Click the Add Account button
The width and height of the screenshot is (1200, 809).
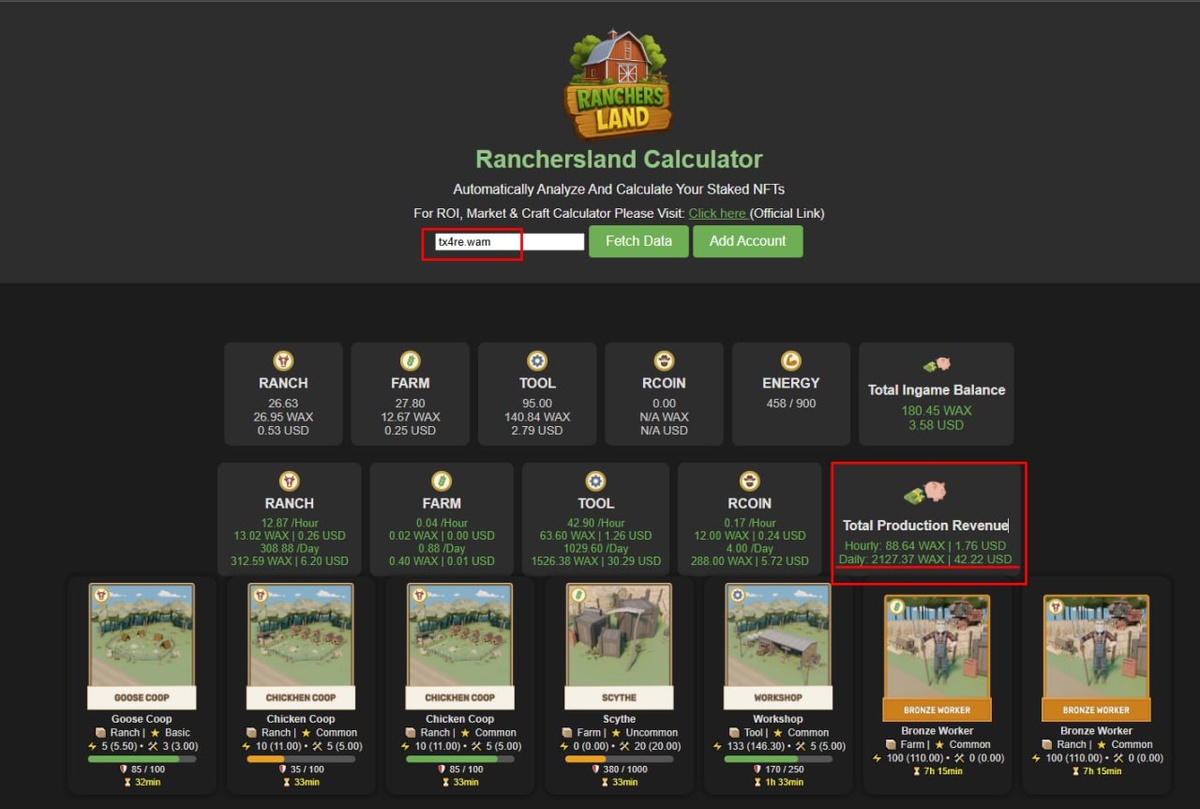click(x=747, y=241)
